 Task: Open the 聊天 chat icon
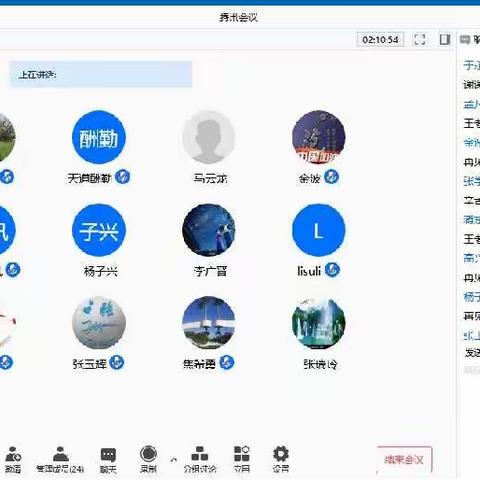tap(108, 459)
